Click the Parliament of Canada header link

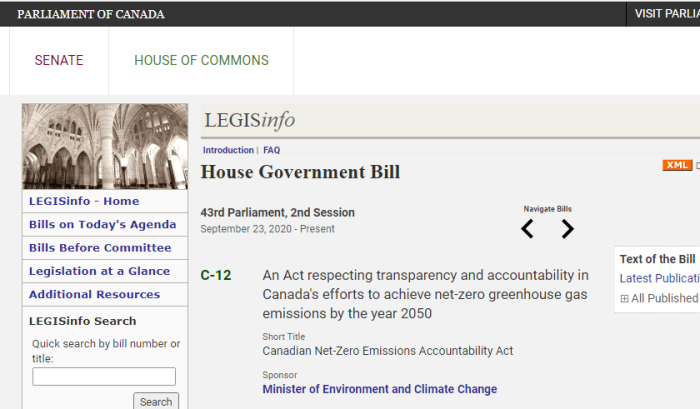coord(91,14)
